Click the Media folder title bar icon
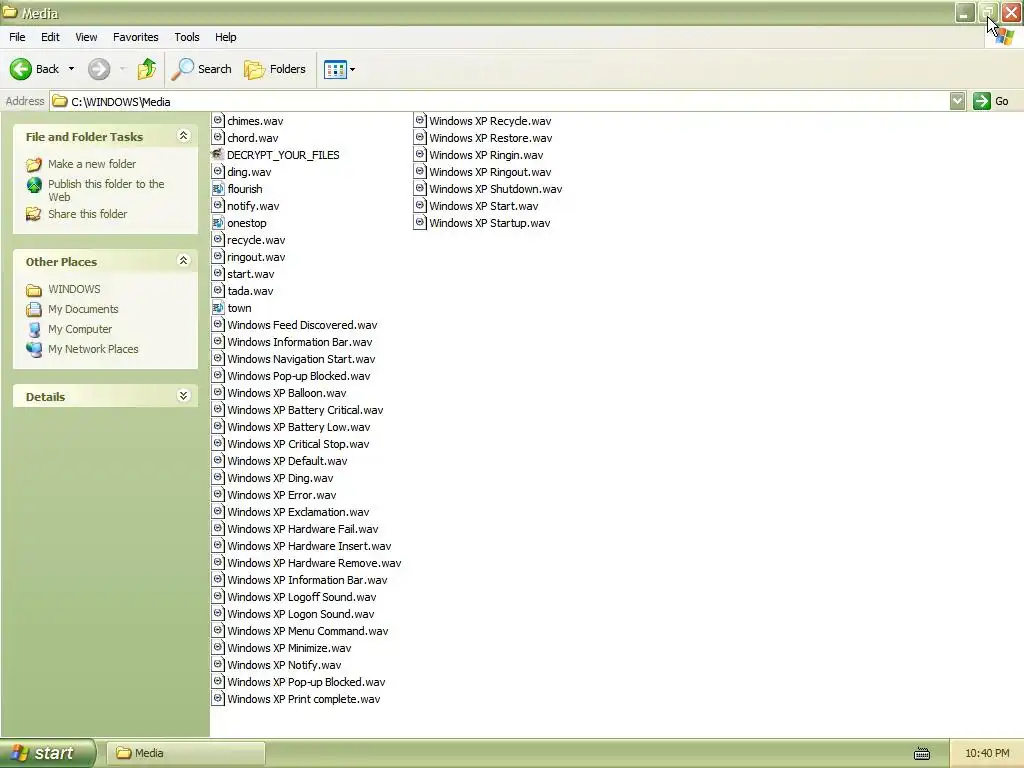This screenshot has width=1024, height=768. pos(10,12)
